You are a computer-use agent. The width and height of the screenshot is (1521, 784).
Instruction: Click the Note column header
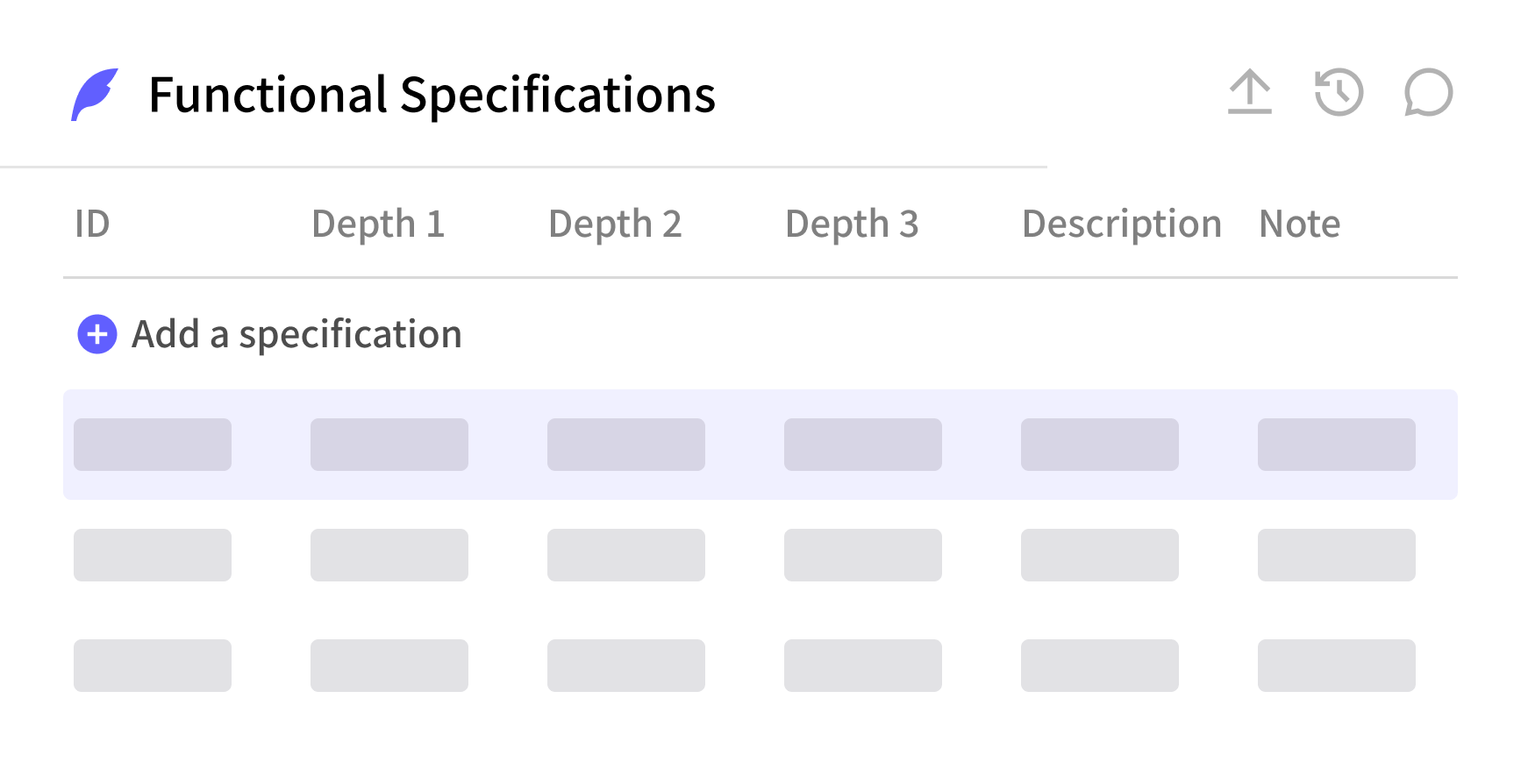pos(1299,224)
